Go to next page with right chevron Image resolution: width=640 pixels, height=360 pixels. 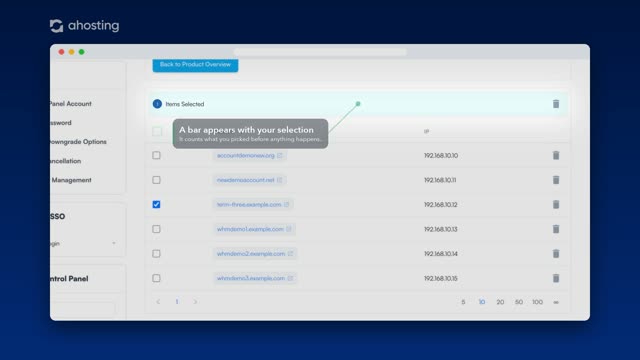195,302
